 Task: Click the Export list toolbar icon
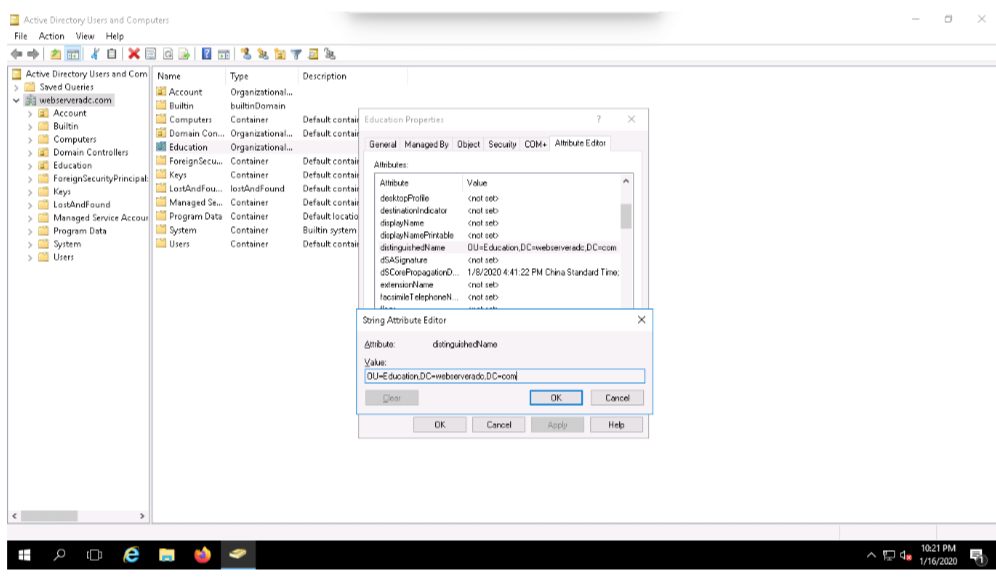[x=184, y=53]
